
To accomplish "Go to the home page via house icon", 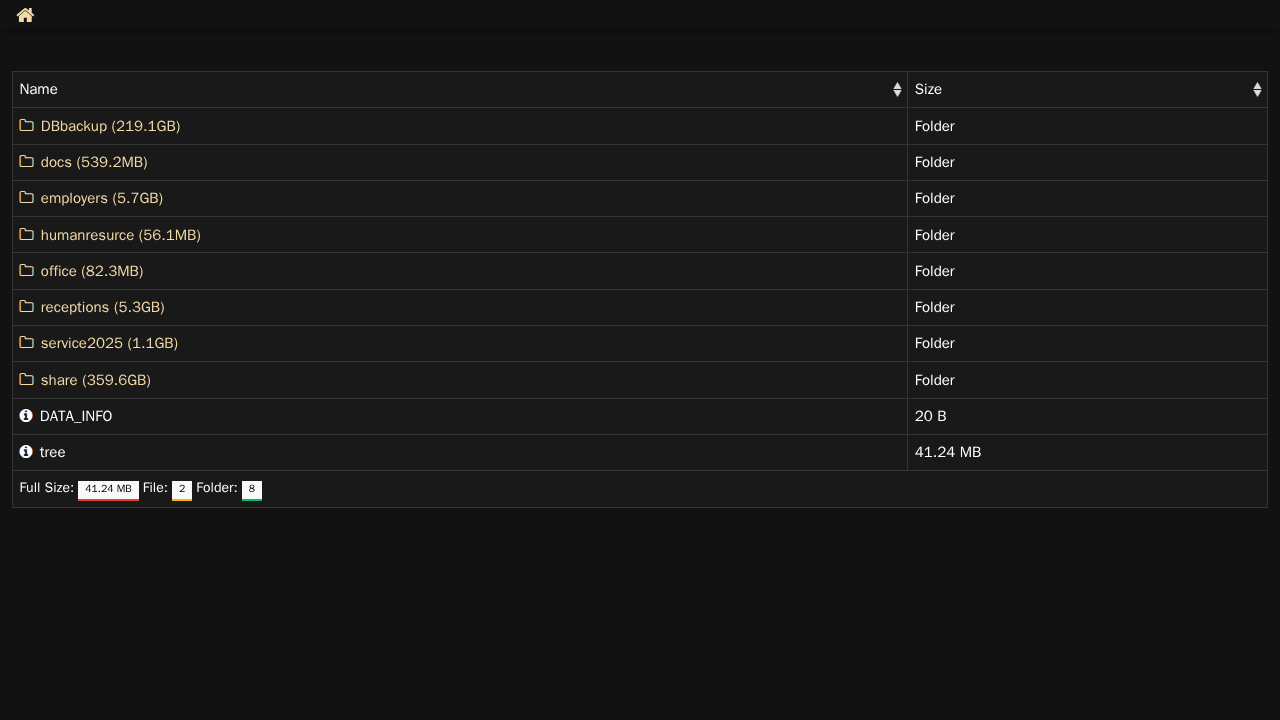I will (x=25, y=15).
